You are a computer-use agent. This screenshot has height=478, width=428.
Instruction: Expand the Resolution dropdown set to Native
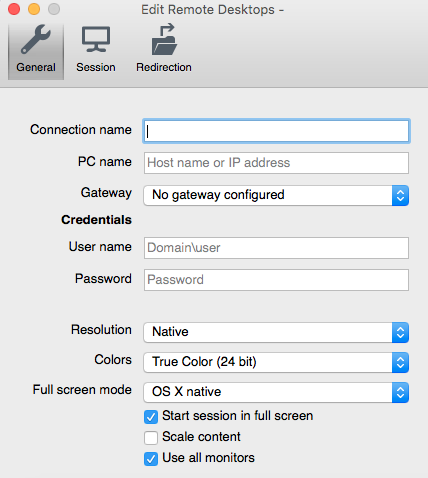pyautogui.click(x=276, y=332)
